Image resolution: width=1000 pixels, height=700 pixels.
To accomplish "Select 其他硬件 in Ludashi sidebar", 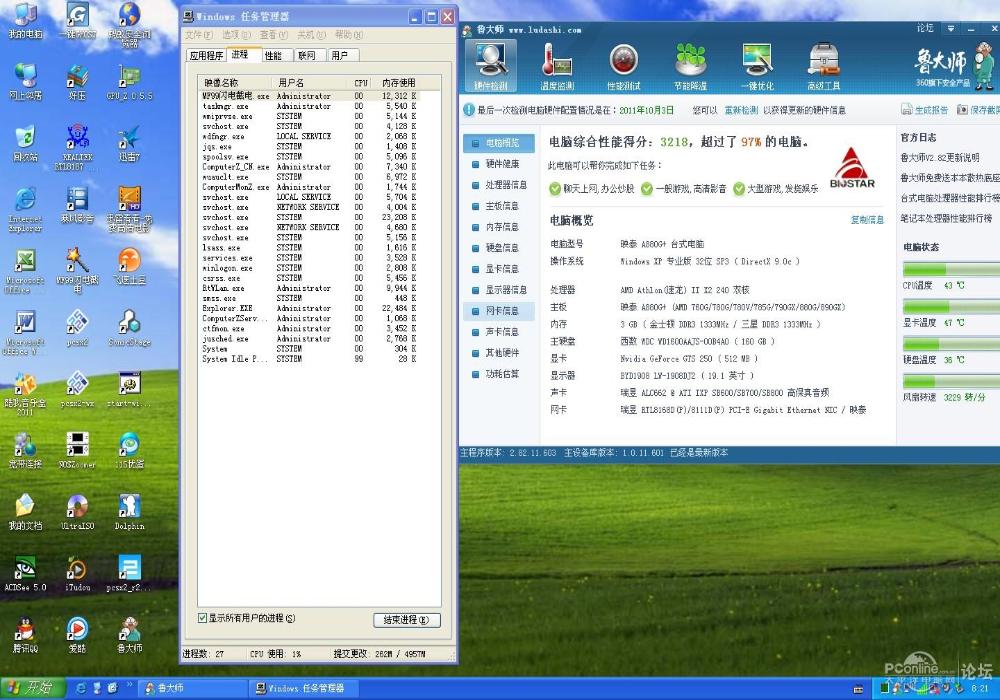I will (500, 353).
